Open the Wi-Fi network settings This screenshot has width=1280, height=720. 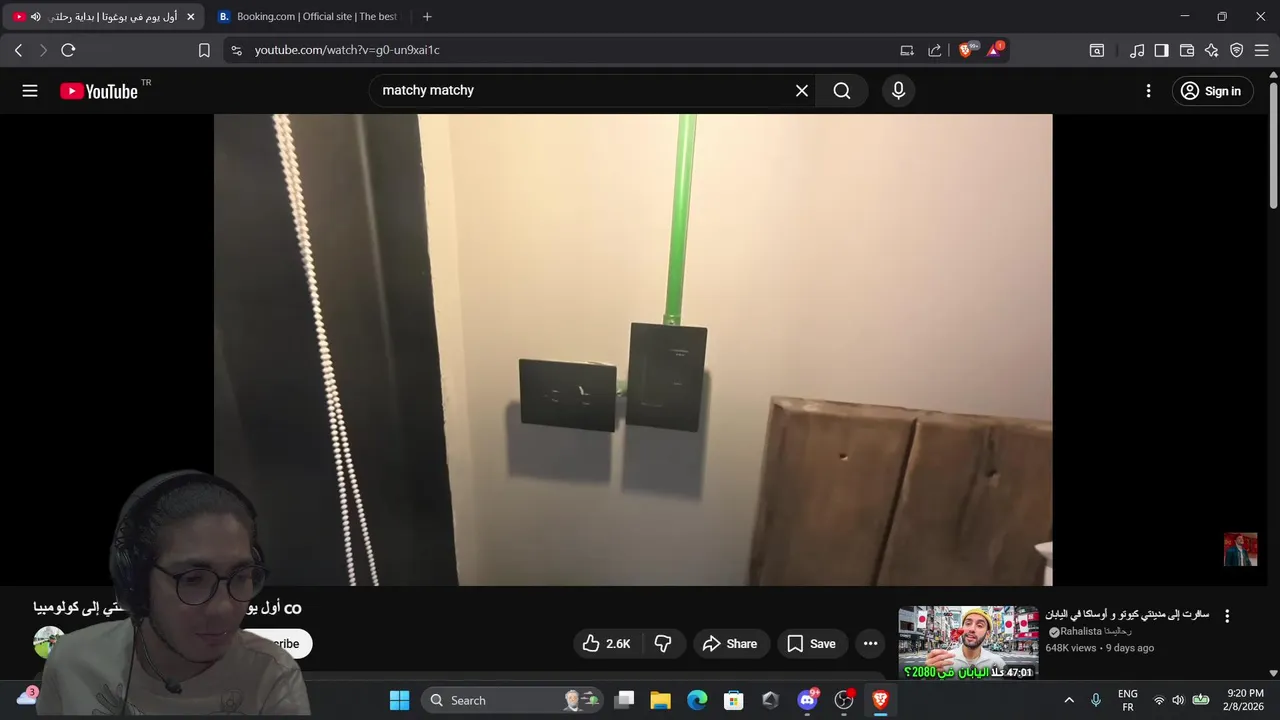click(x=1159, y=700)
